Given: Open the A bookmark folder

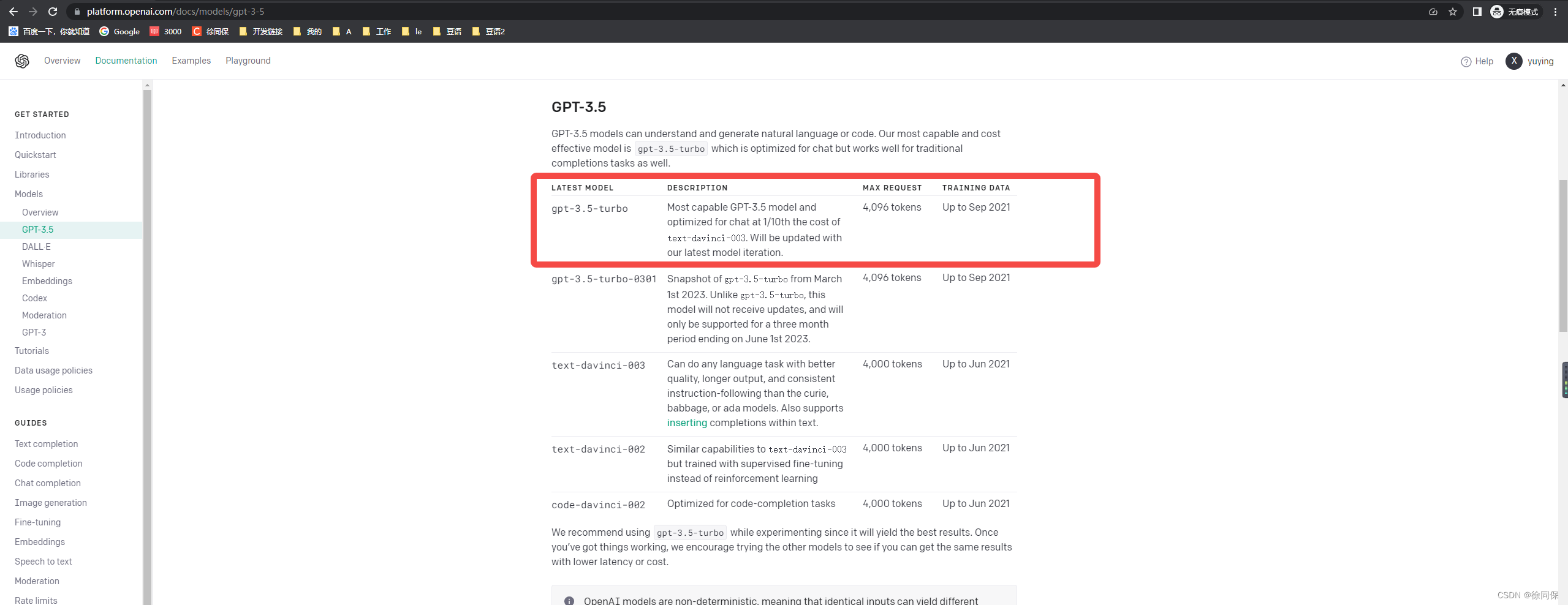Looking at the screenshot, I should pos(342,31).
